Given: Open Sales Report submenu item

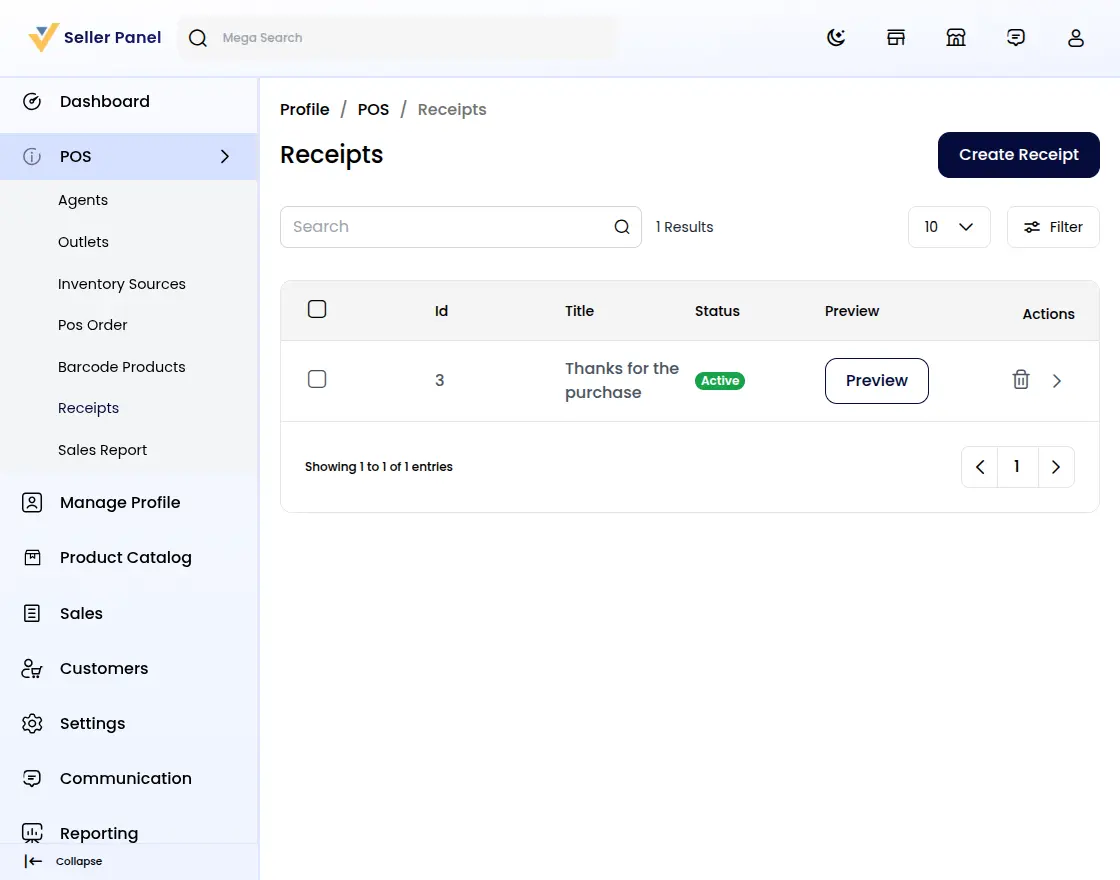Looking at the screenshot, I should (x=102, y=450).
